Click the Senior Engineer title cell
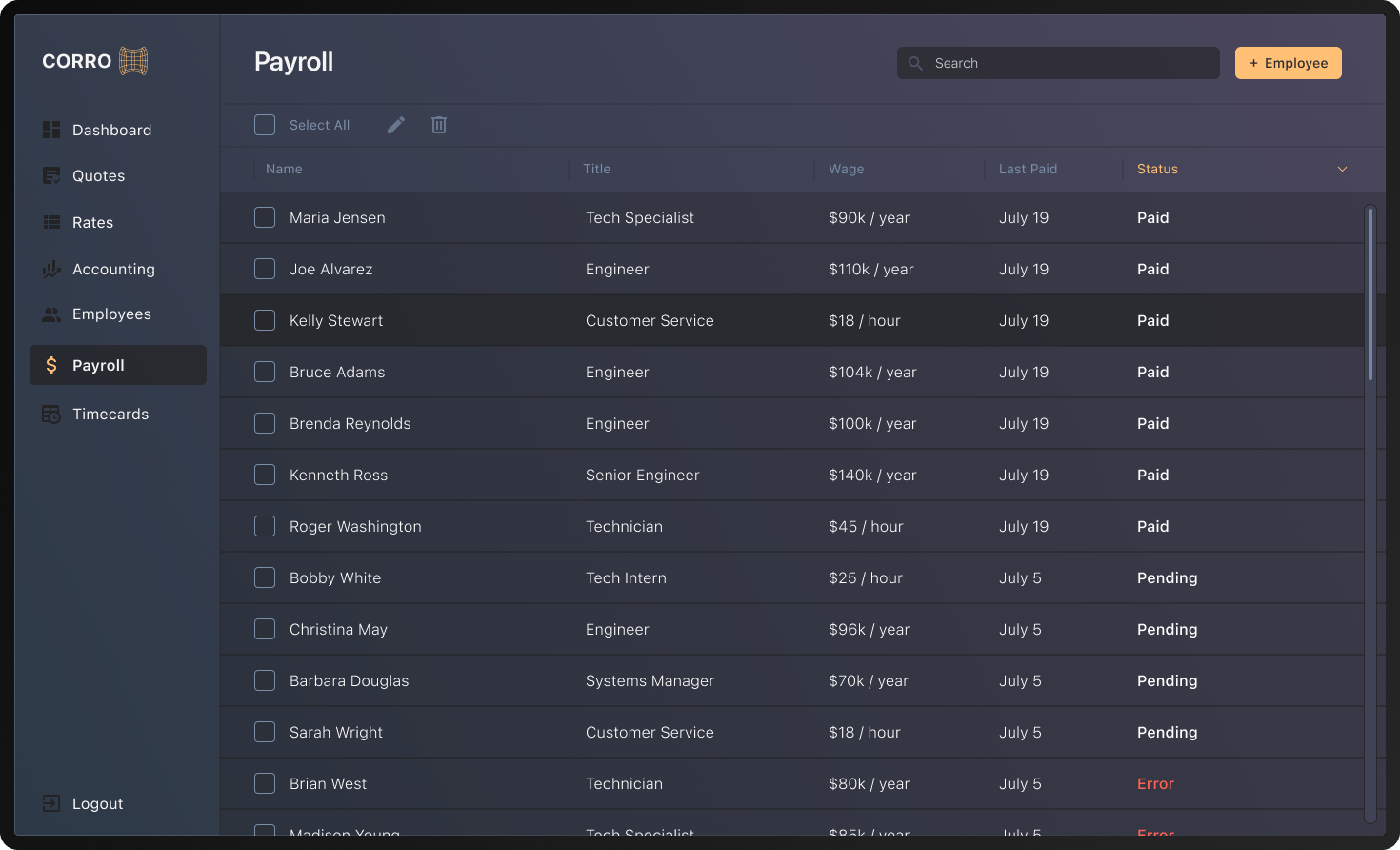1400x850 pixels. pos(642,475)
